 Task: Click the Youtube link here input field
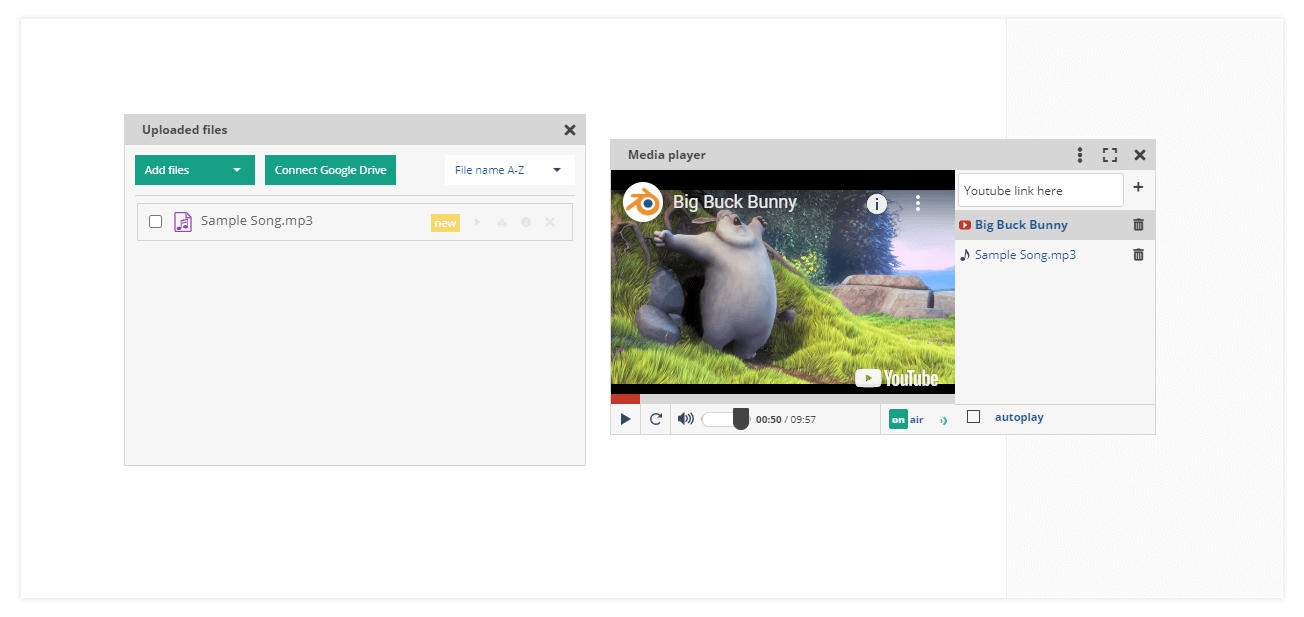point(1040,190)
